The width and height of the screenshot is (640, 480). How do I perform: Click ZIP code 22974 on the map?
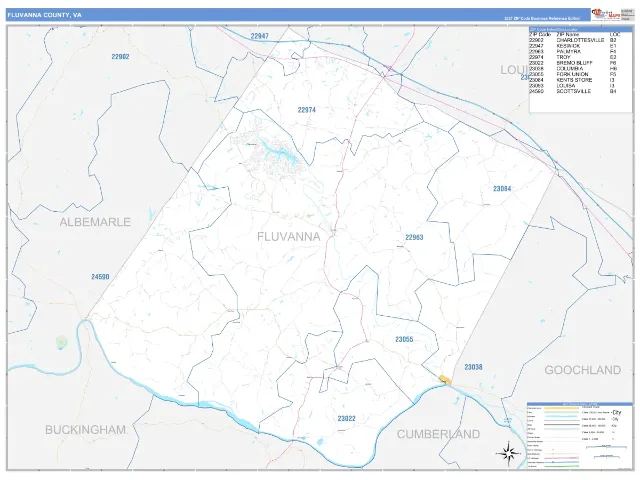coord(307,110)
